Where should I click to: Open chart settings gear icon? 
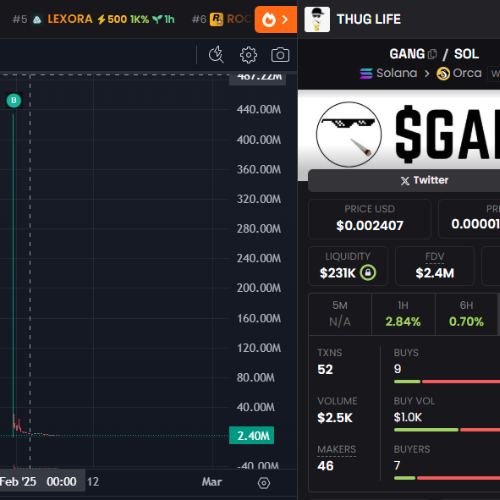coord(248,55)
